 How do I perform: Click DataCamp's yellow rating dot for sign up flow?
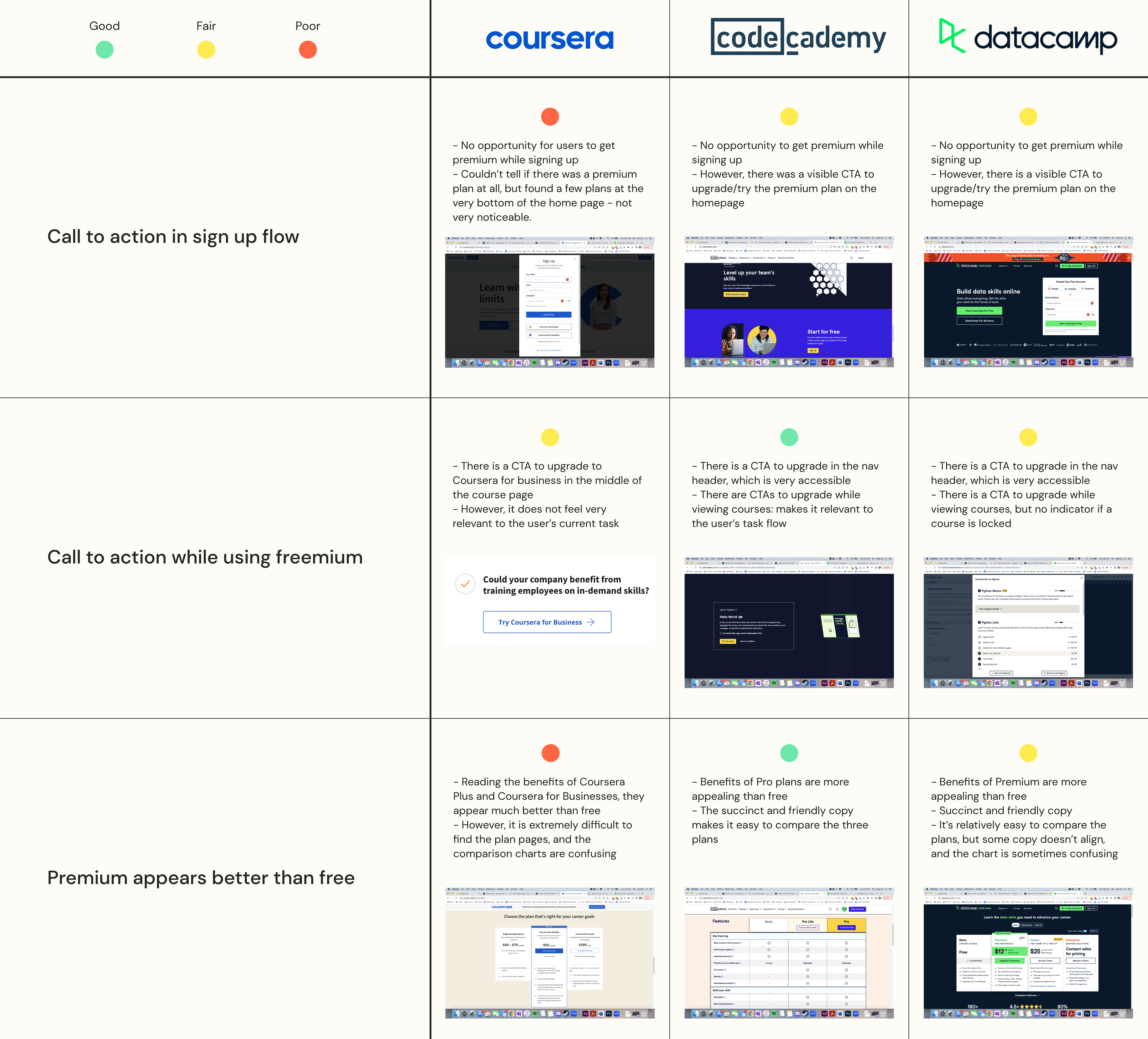[1028, 117]
